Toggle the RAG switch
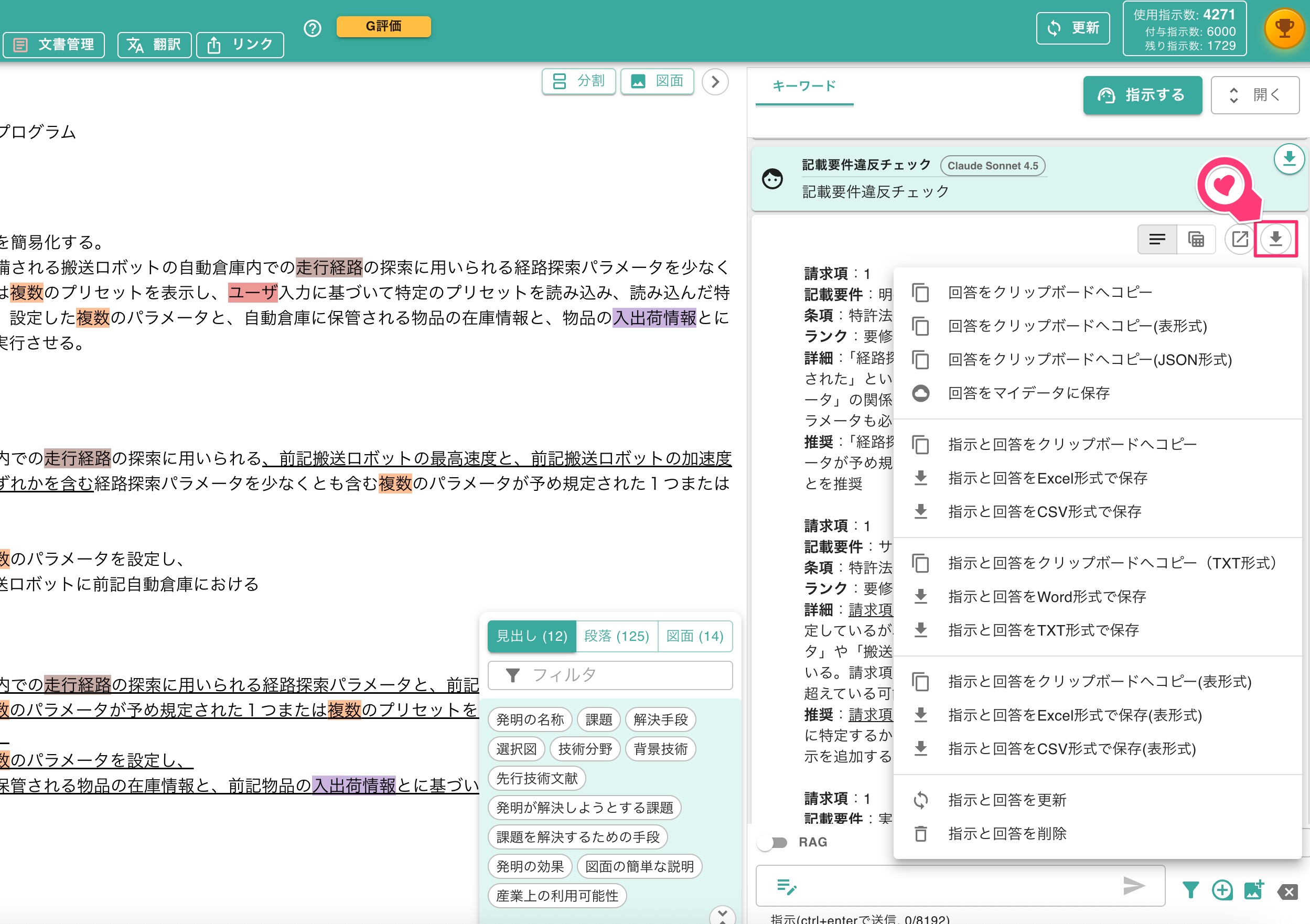This screenshot has height=924, width=1310. (774, 842)
